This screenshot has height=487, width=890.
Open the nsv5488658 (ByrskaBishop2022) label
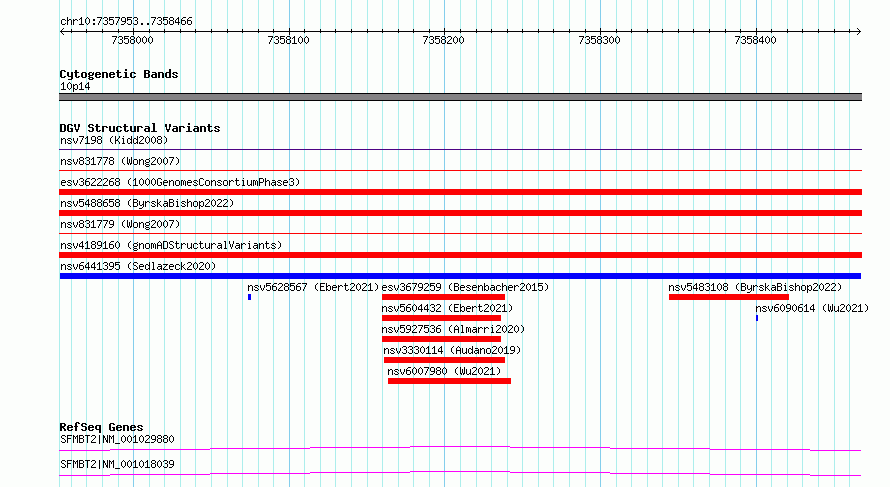(147, 203)
